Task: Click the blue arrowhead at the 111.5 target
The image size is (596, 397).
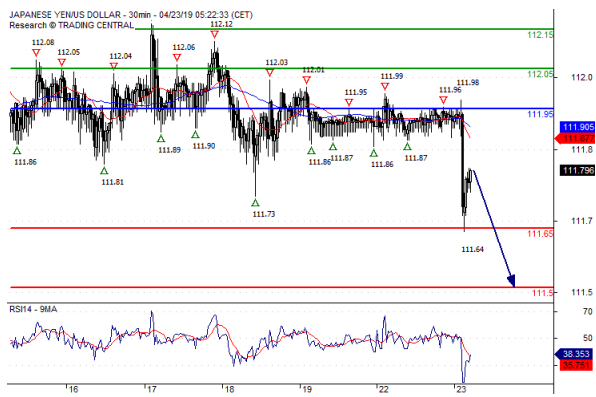Action: [512, 281]
